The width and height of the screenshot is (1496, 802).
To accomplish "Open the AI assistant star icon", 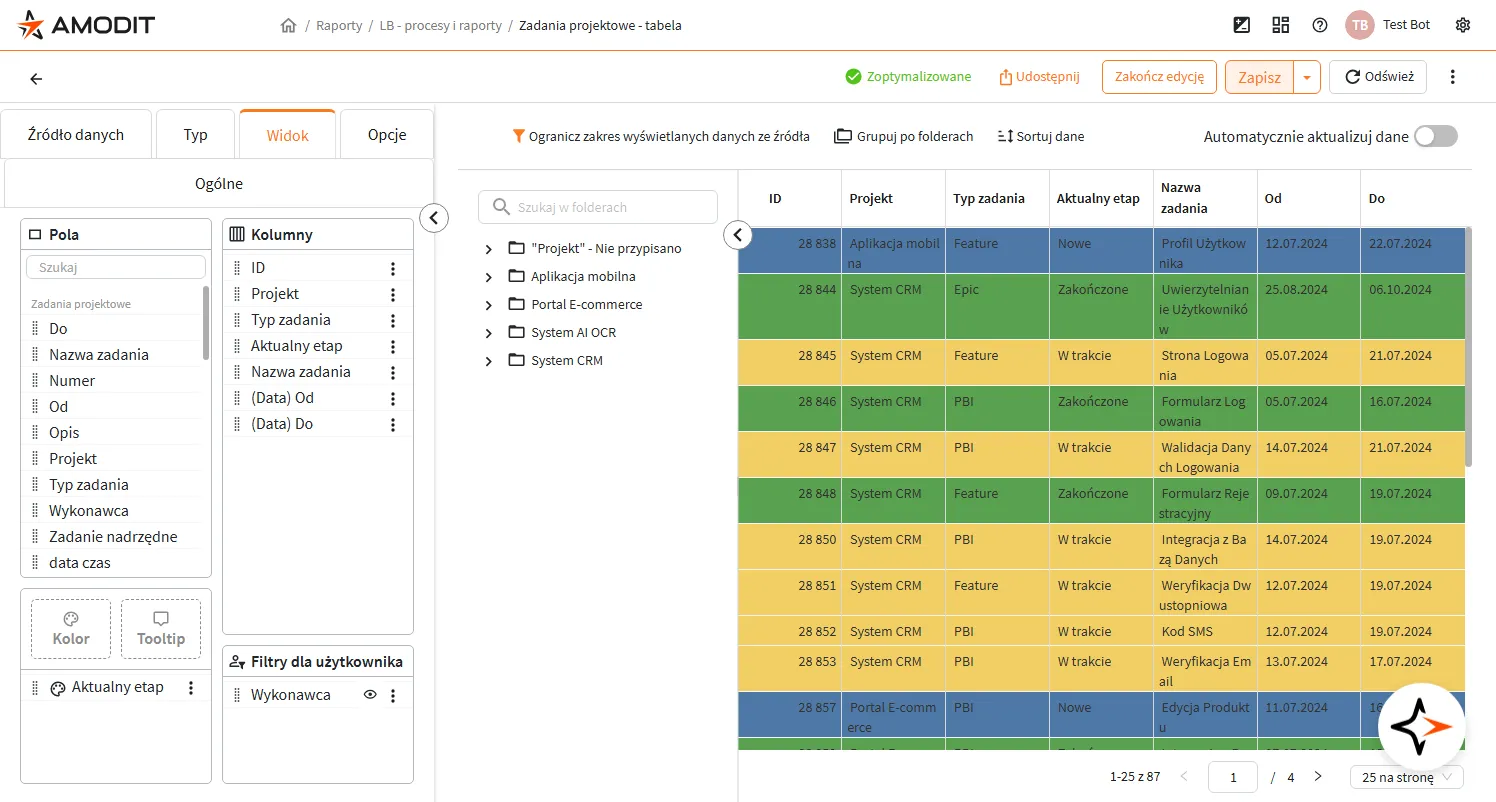I will [1421, 726].
